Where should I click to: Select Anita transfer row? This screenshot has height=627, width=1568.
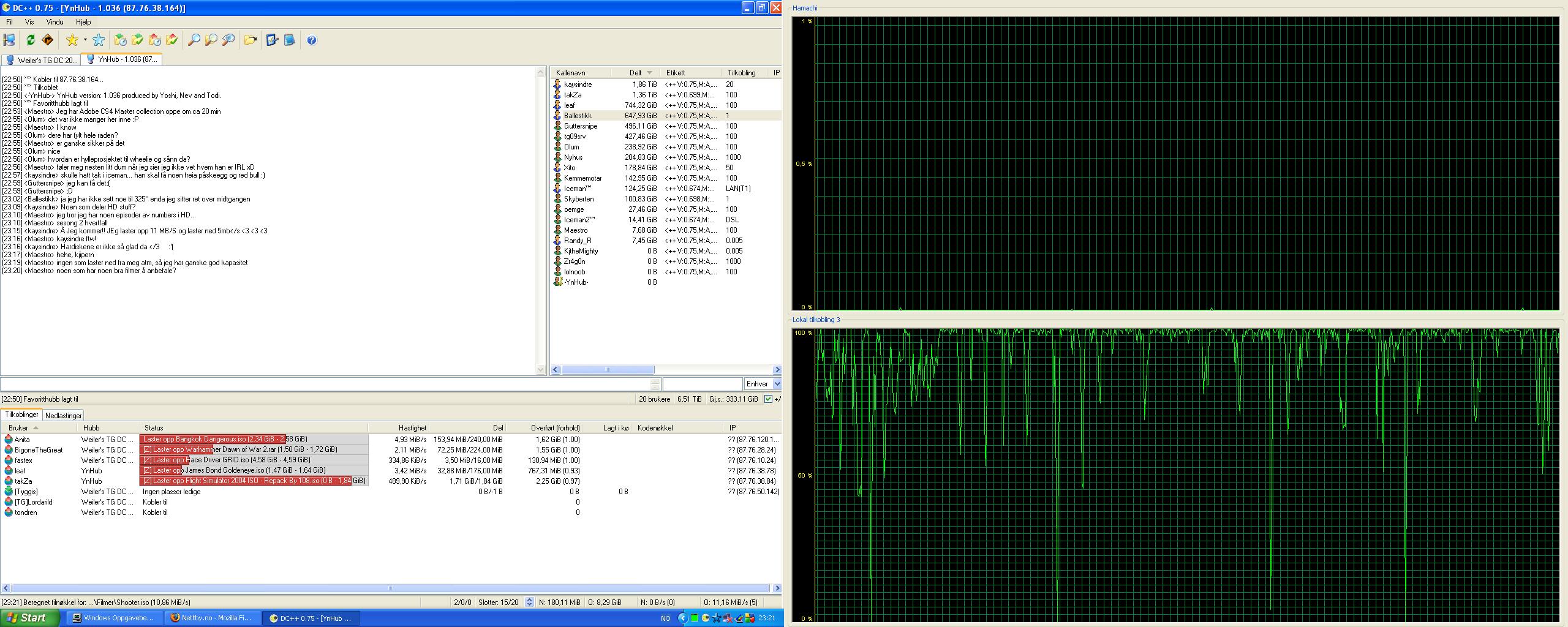pyautogui.click(x=391, y=439)
